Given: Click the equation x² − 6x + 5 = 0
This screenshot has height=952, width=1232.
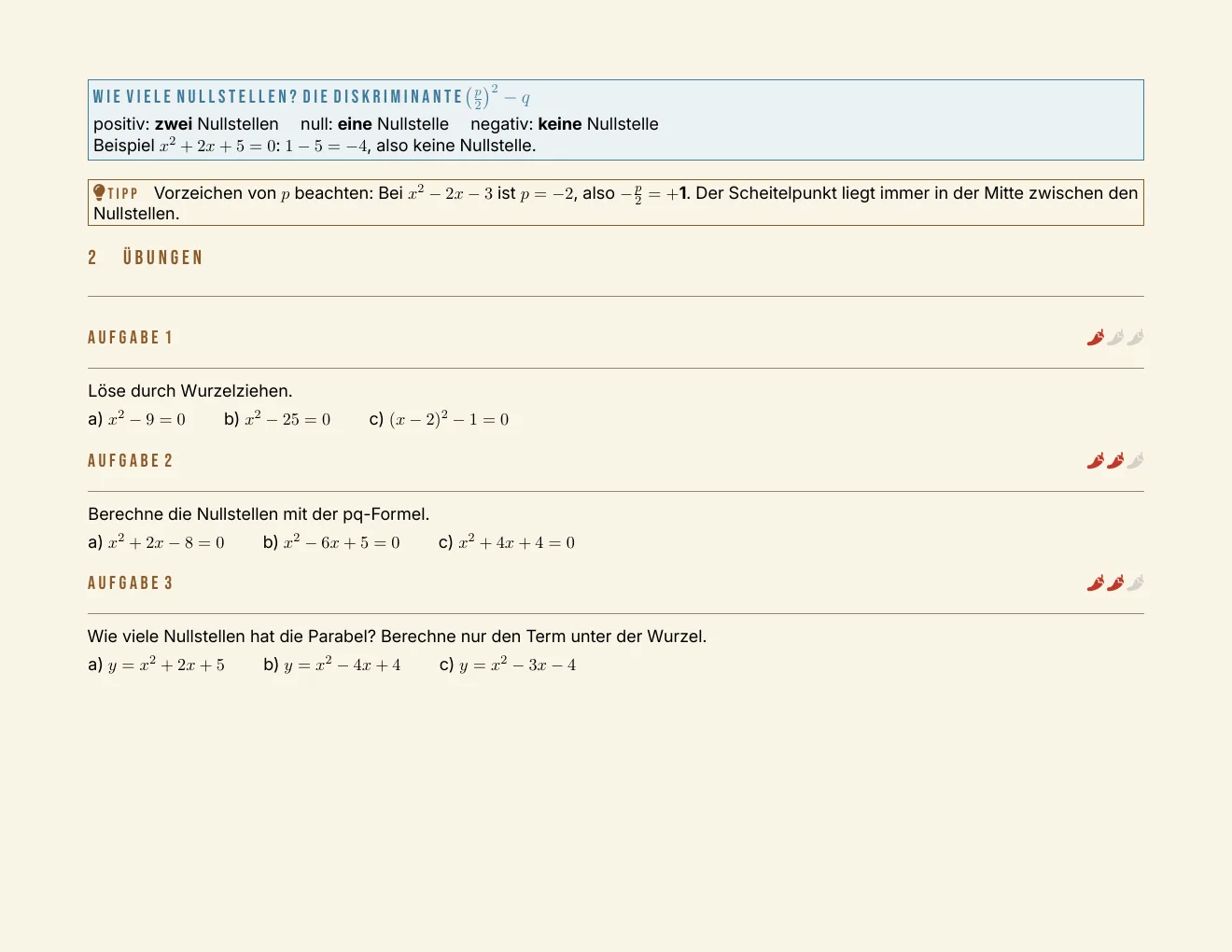Looking at the screenshot, I should pos(342,542).
